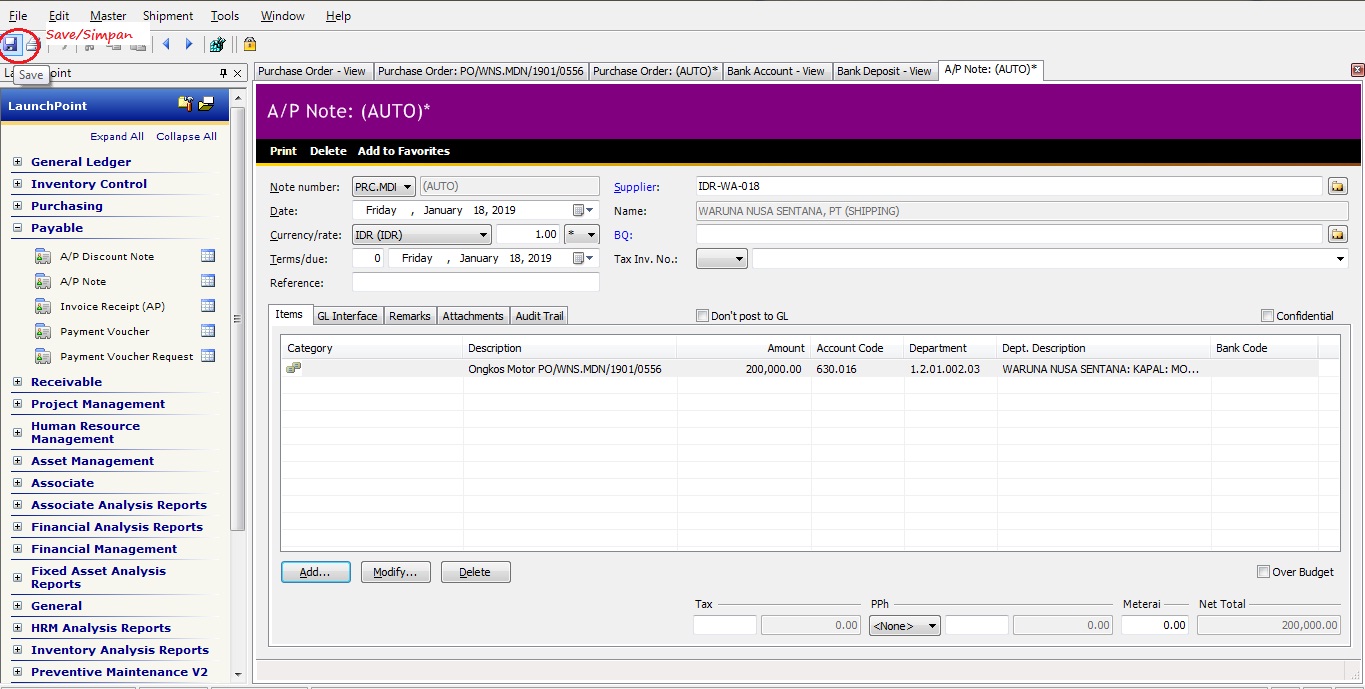The image size is (1365, 689).
Task: Open list view icon beside Payment Voucher
Action: pos(208,331)
